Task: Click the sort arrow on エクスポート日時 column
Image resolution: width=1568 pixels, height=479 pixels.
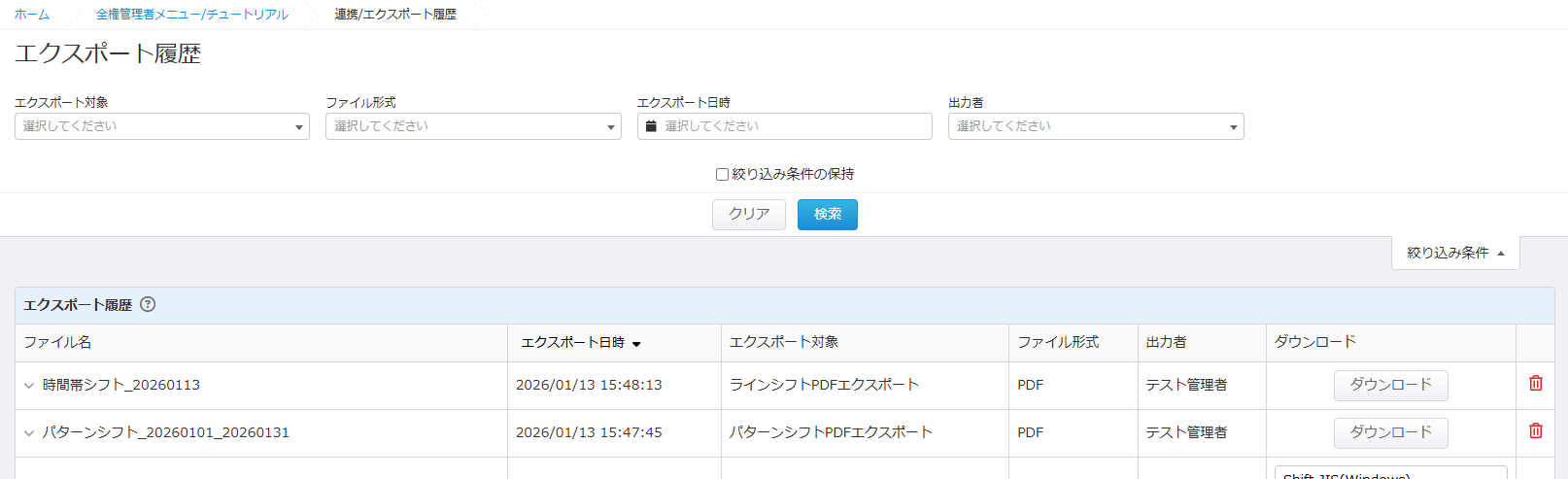Action: click(636, 344)
